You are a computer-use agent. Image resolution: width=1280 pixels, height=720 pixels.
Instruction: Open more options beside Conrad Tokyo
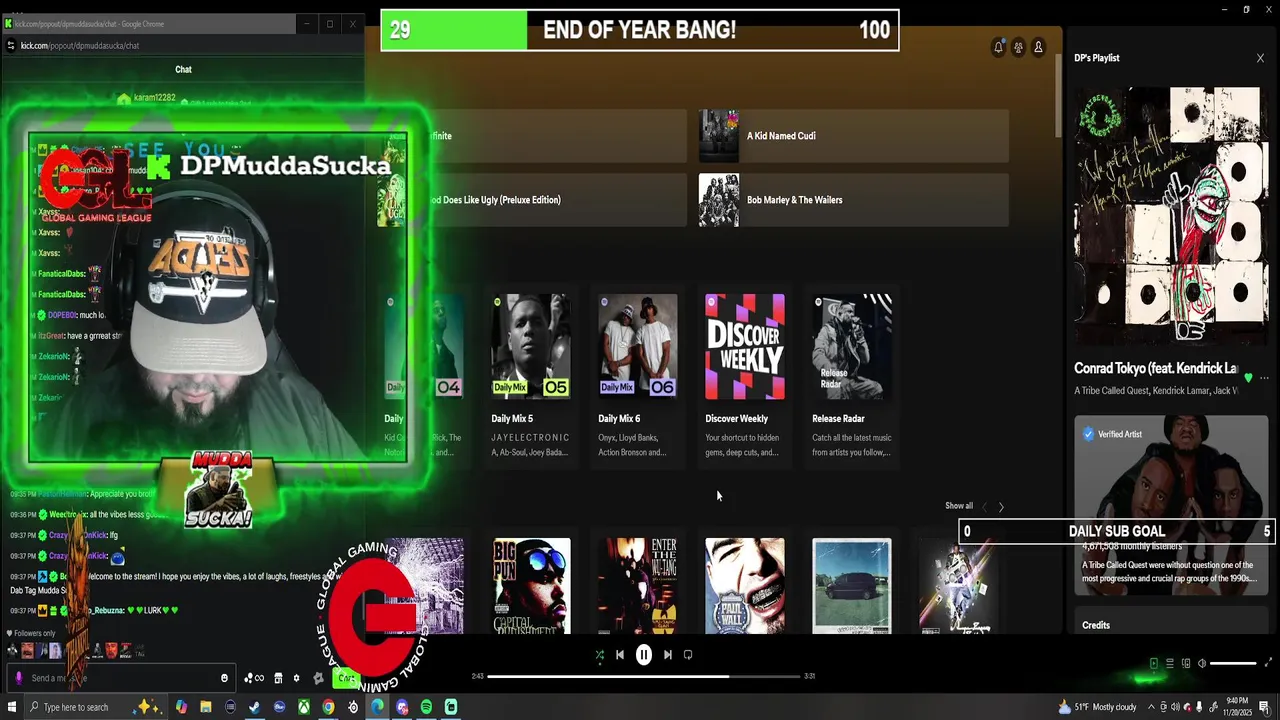coord(1264,378)
